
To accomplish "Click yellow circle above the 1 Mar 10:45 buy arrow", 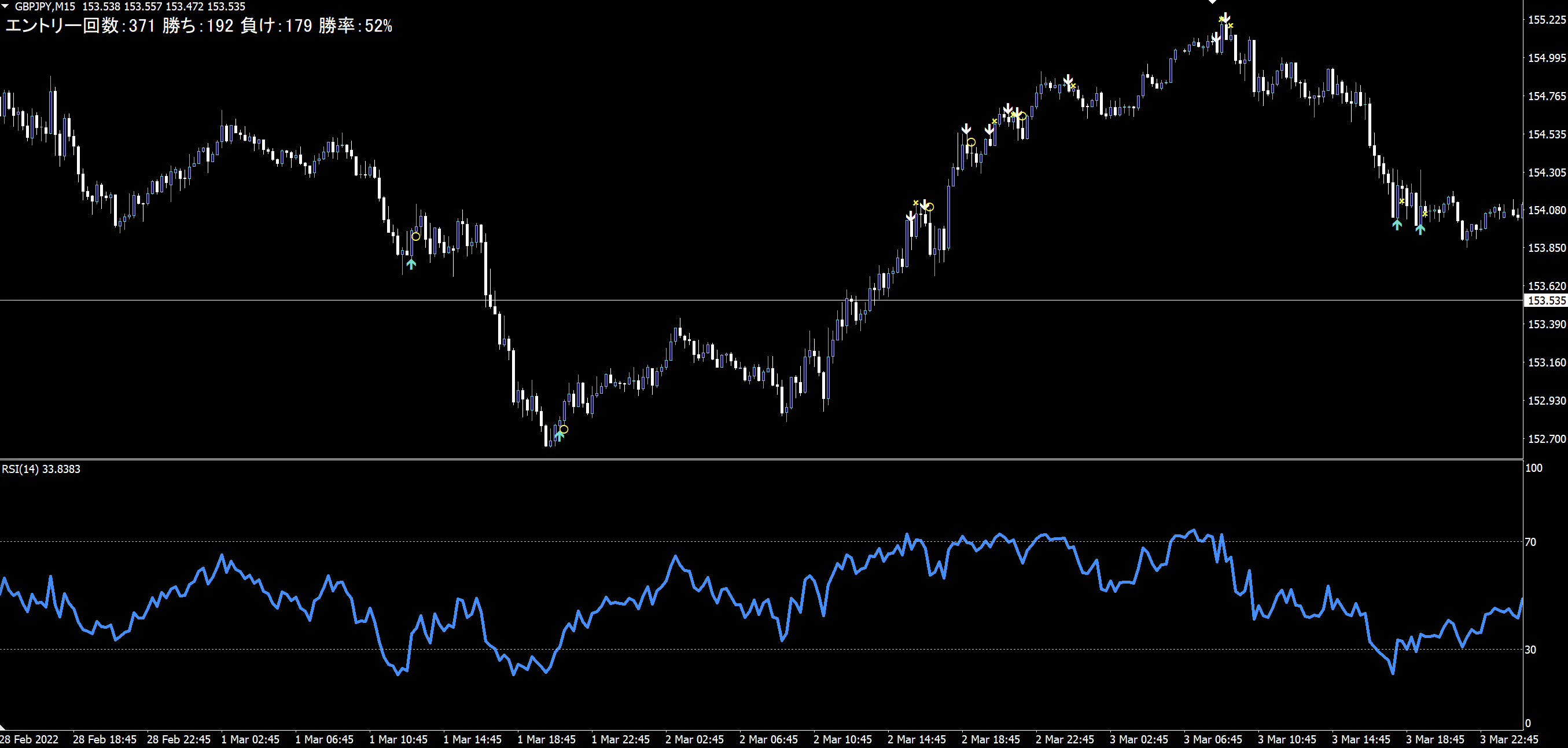I will [x=416, y=236].
